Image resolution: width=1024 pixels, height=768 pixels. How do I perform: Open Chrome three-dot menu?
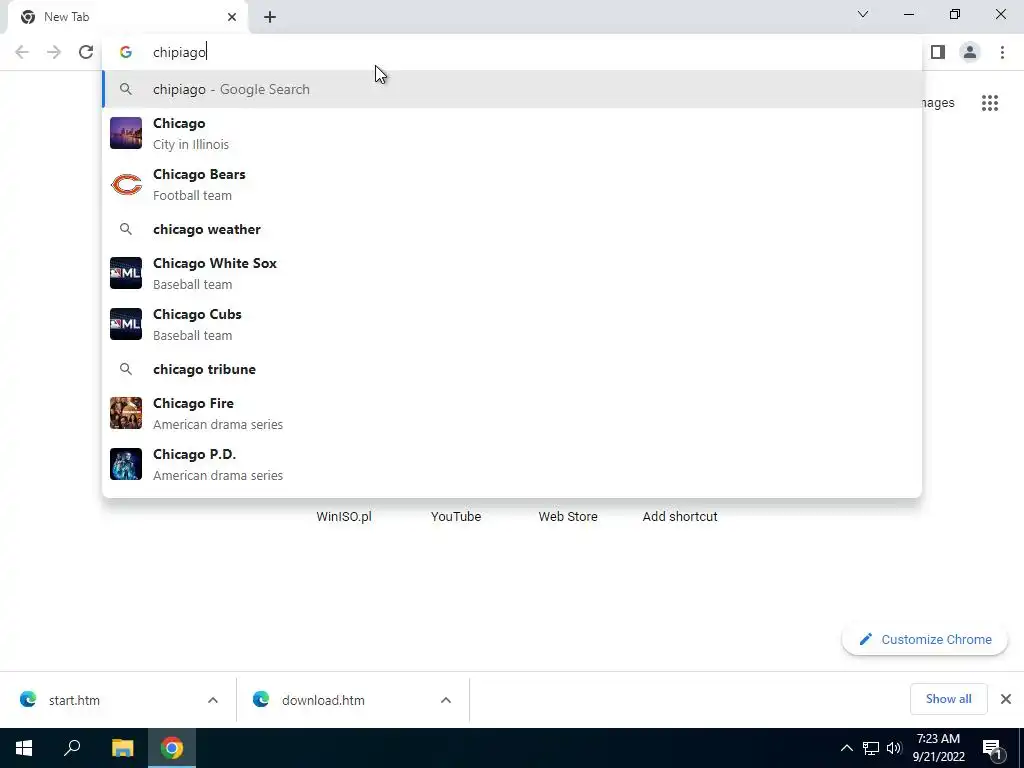click(x=1002, y=52)
